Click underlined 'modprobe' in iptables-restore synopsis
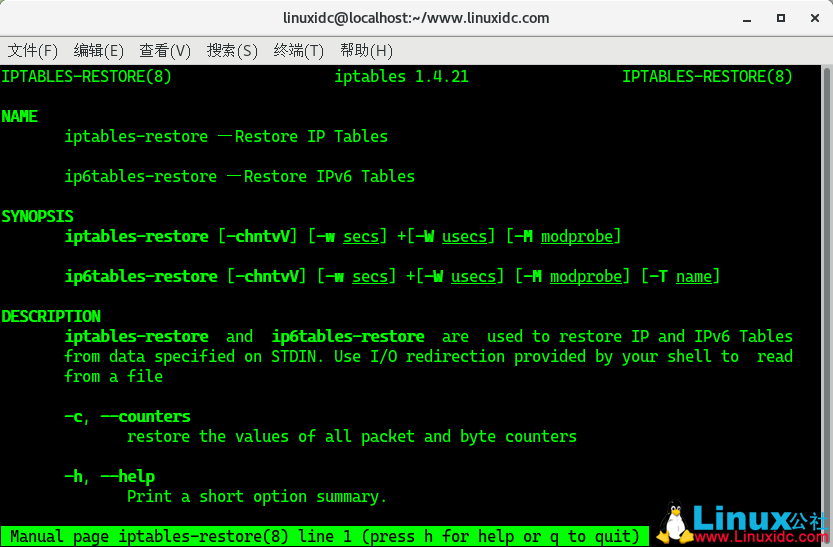 (577, 236)
